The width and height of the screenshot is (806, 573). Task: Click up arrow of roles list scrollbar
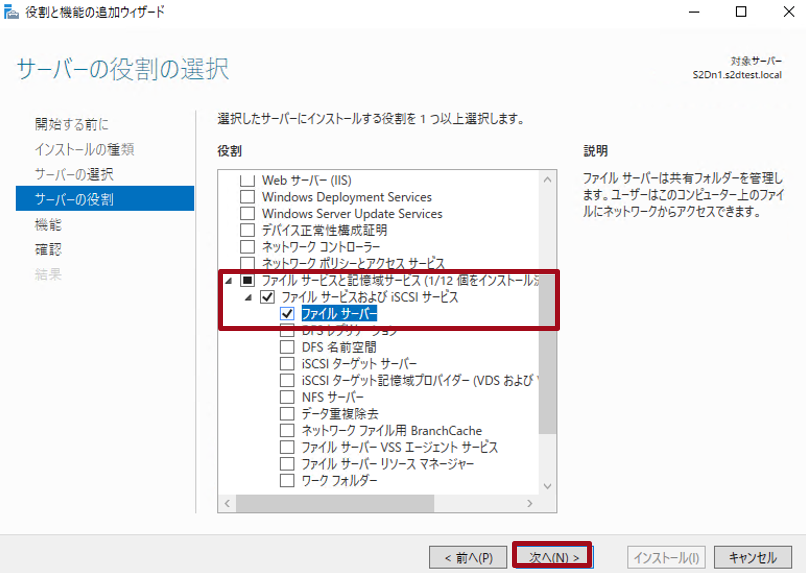click(x=547, y=180)
